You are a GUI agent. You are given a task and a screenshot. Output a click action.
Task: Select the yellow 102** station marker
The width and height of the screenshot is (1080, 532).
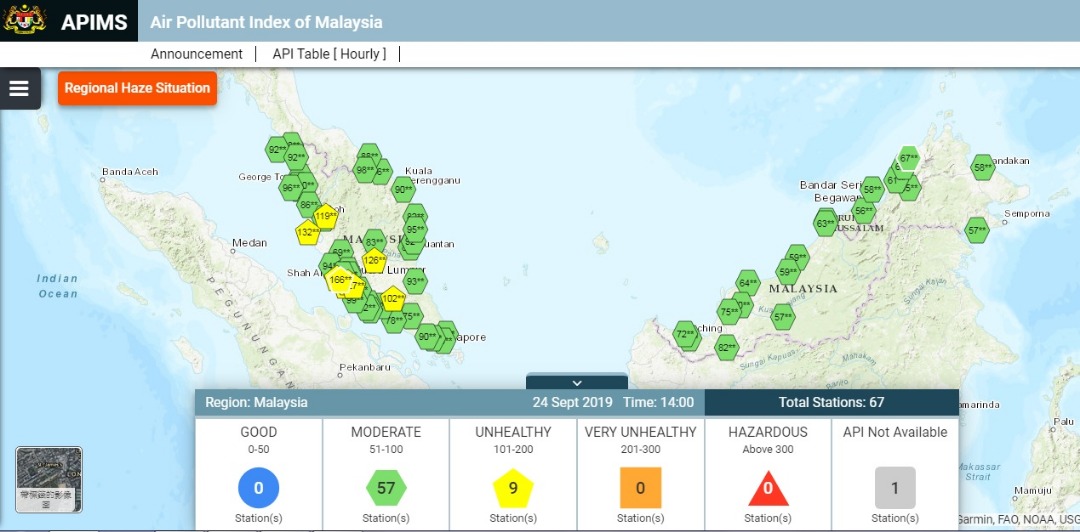pos(393,298)
